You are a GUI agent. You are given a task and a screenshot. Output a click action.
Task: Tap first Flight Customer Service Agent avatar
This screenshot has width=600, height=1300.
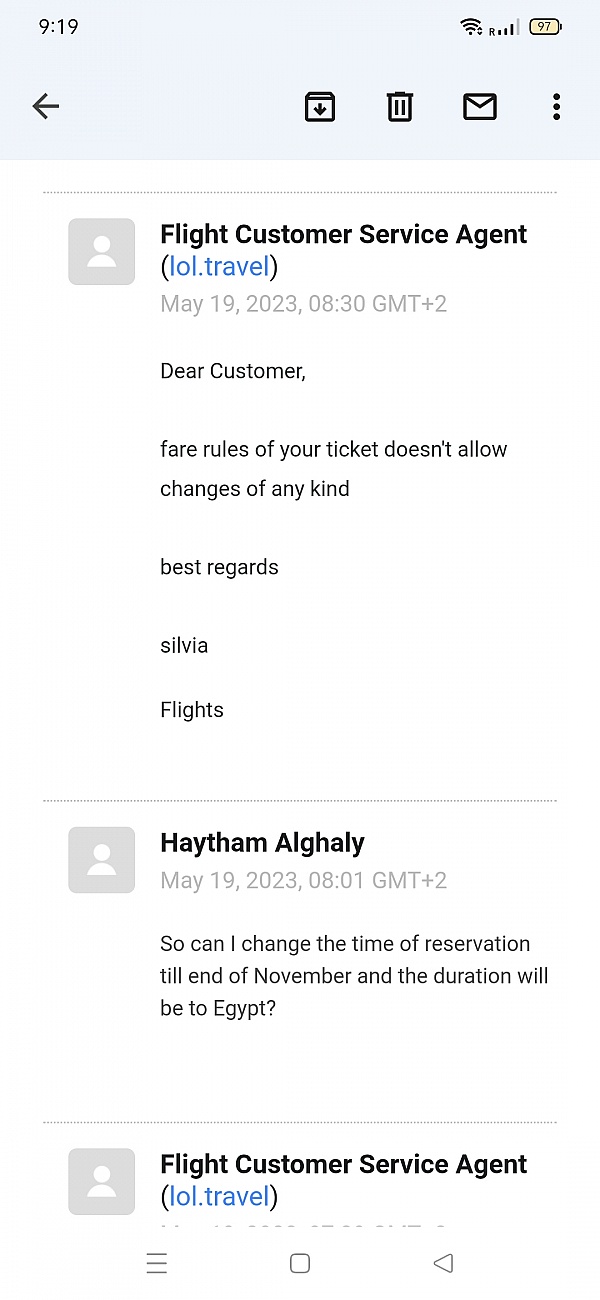pyautogui.click(x=101, y=252)
